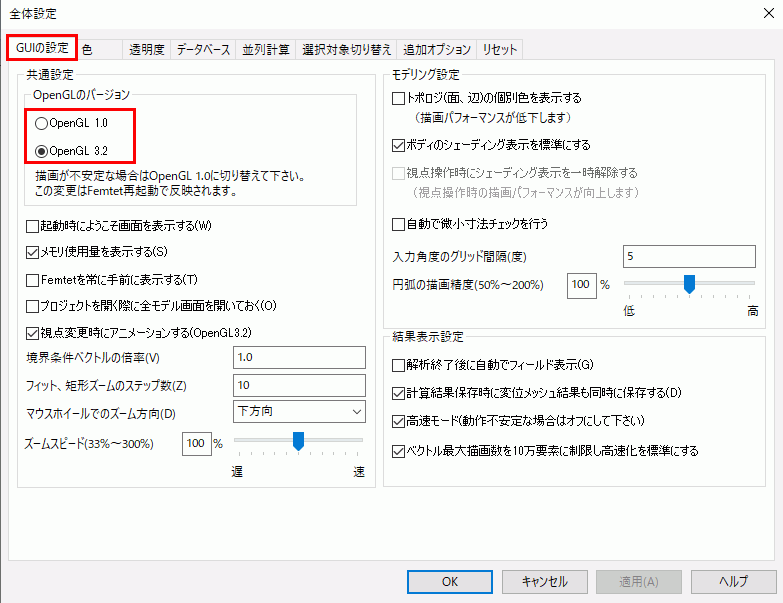Click the ズームスピード slider handle

298,440
